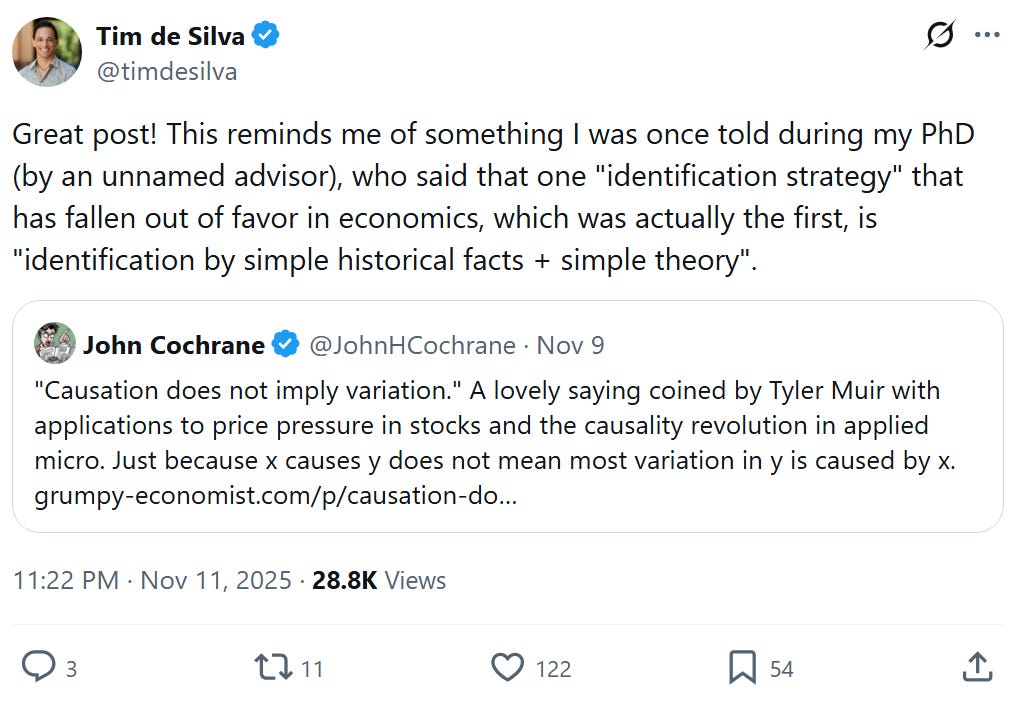Click John Cochrane's verified badge
The height and width of the screenshot is (704, 1018).
pyautogui.click(x=286, y=346)
